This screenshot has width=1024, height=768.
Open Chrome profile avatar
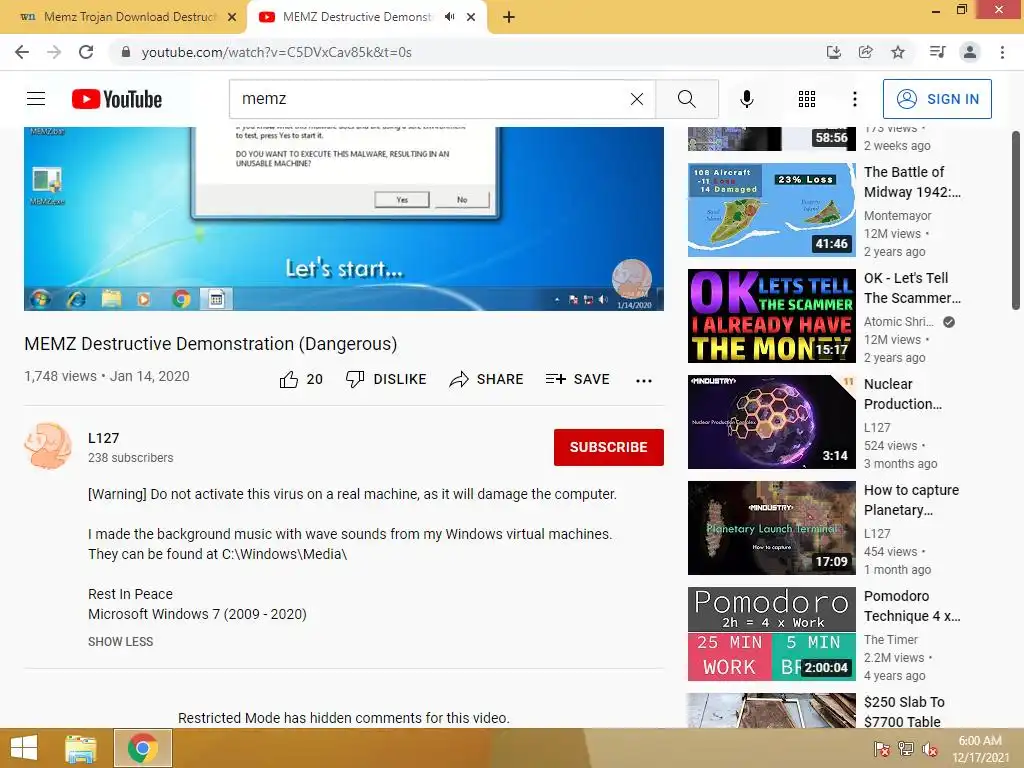tap(970, 52)
